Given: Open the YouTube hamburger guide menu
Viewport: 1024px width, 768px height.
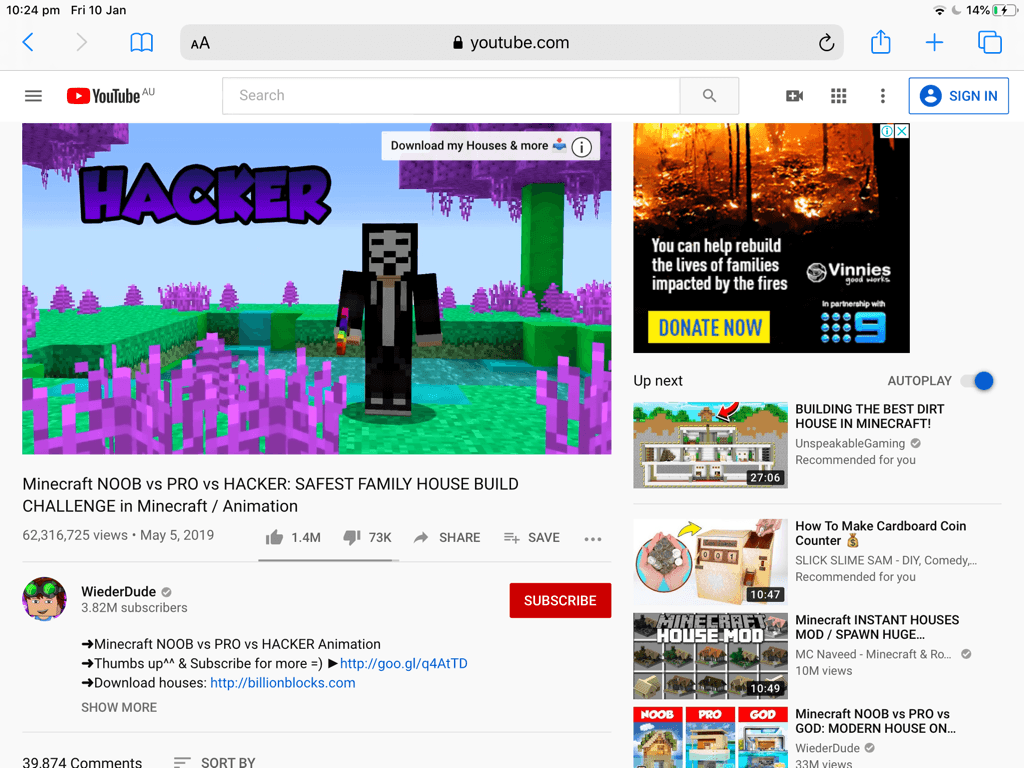Looking at the screenshot, I should pos(33,96).
